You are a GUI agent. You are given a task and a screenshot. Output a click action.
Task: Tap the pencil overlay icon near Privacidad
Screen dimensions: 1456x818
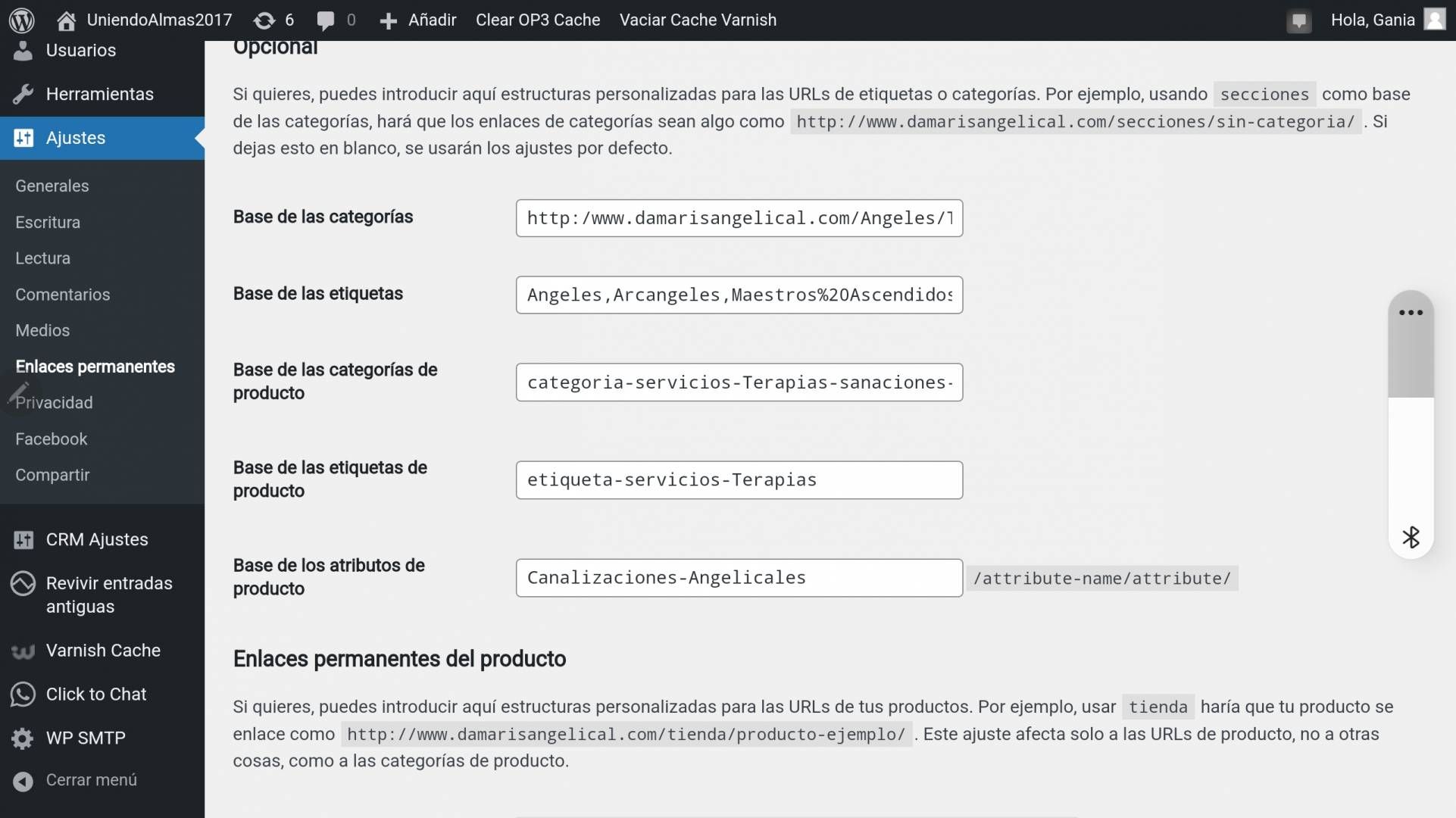[18, 393]
